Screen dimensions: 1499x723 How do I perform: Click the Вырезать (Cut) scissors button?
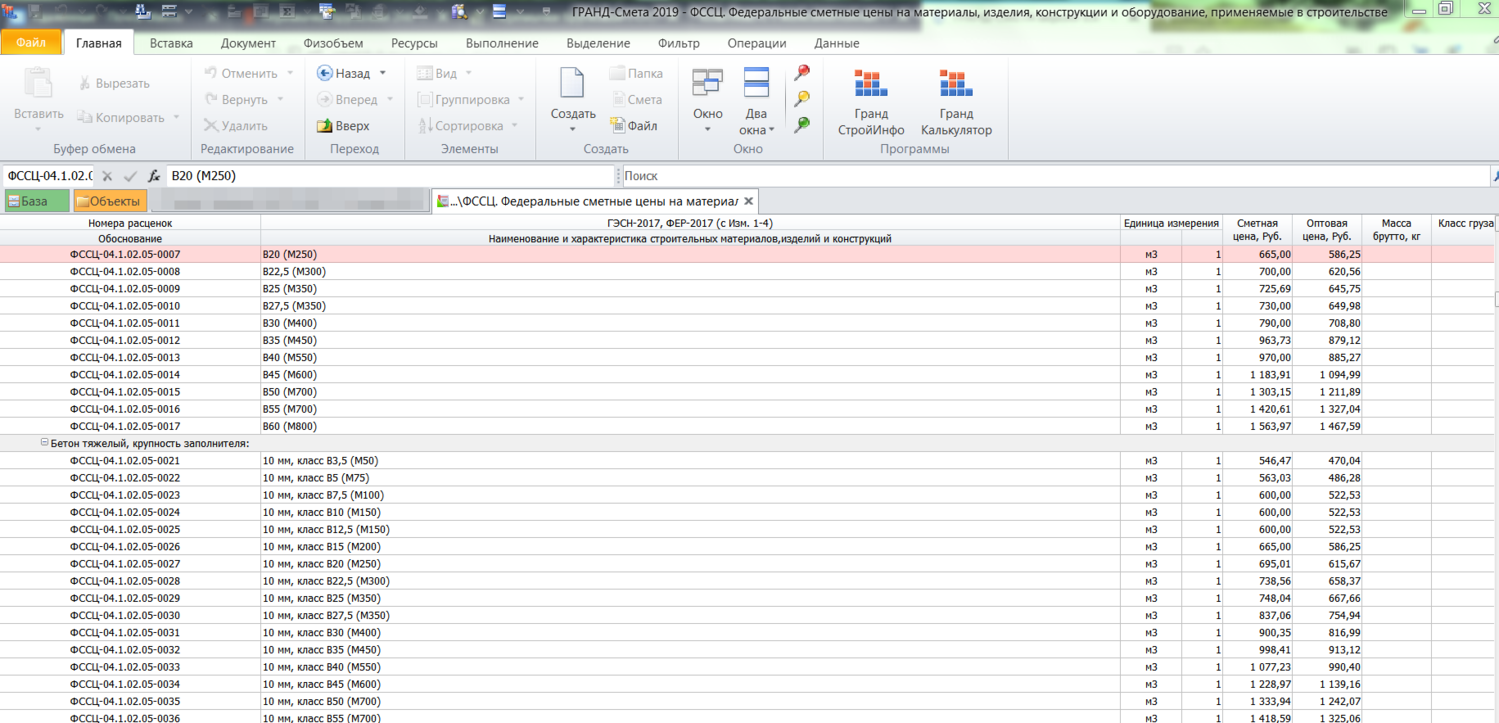pyautogui.click(x=114, y=83)
